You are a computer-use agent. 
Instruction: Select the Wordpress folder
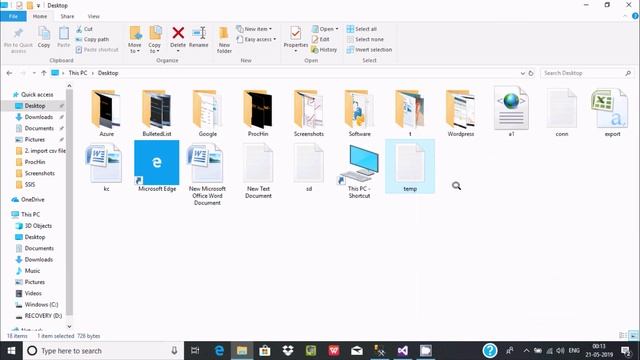tap(461, 113)
